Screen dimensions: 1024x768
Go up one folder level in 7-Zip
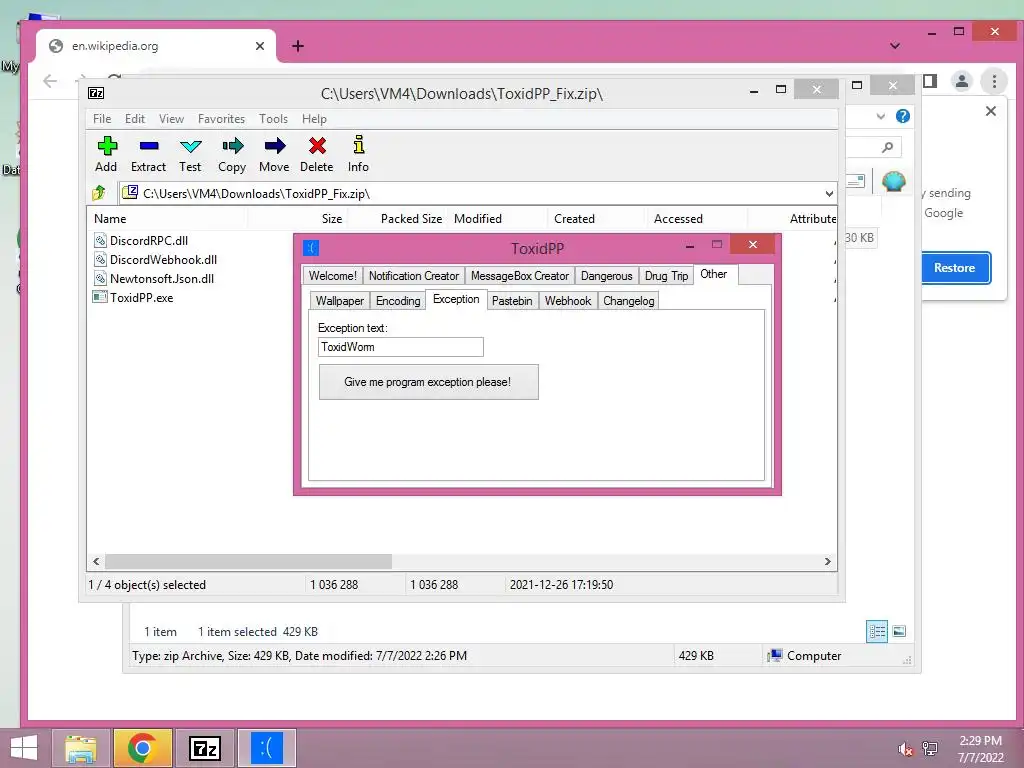(99, 193)
